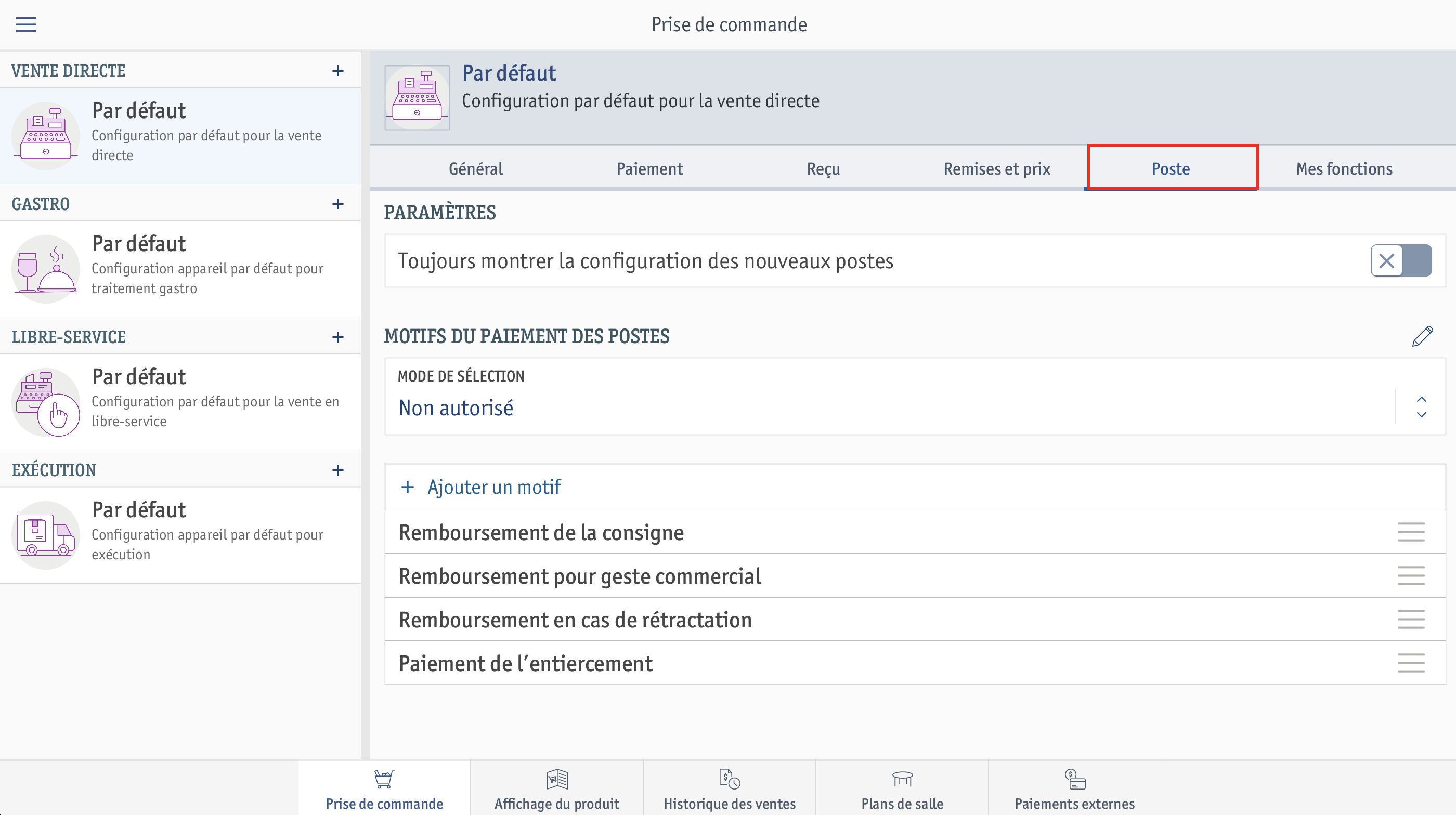Viewport: 1456px width, 815px height.
Task: Click the Vente directe cash register icon
Action: tap(46, 136)
